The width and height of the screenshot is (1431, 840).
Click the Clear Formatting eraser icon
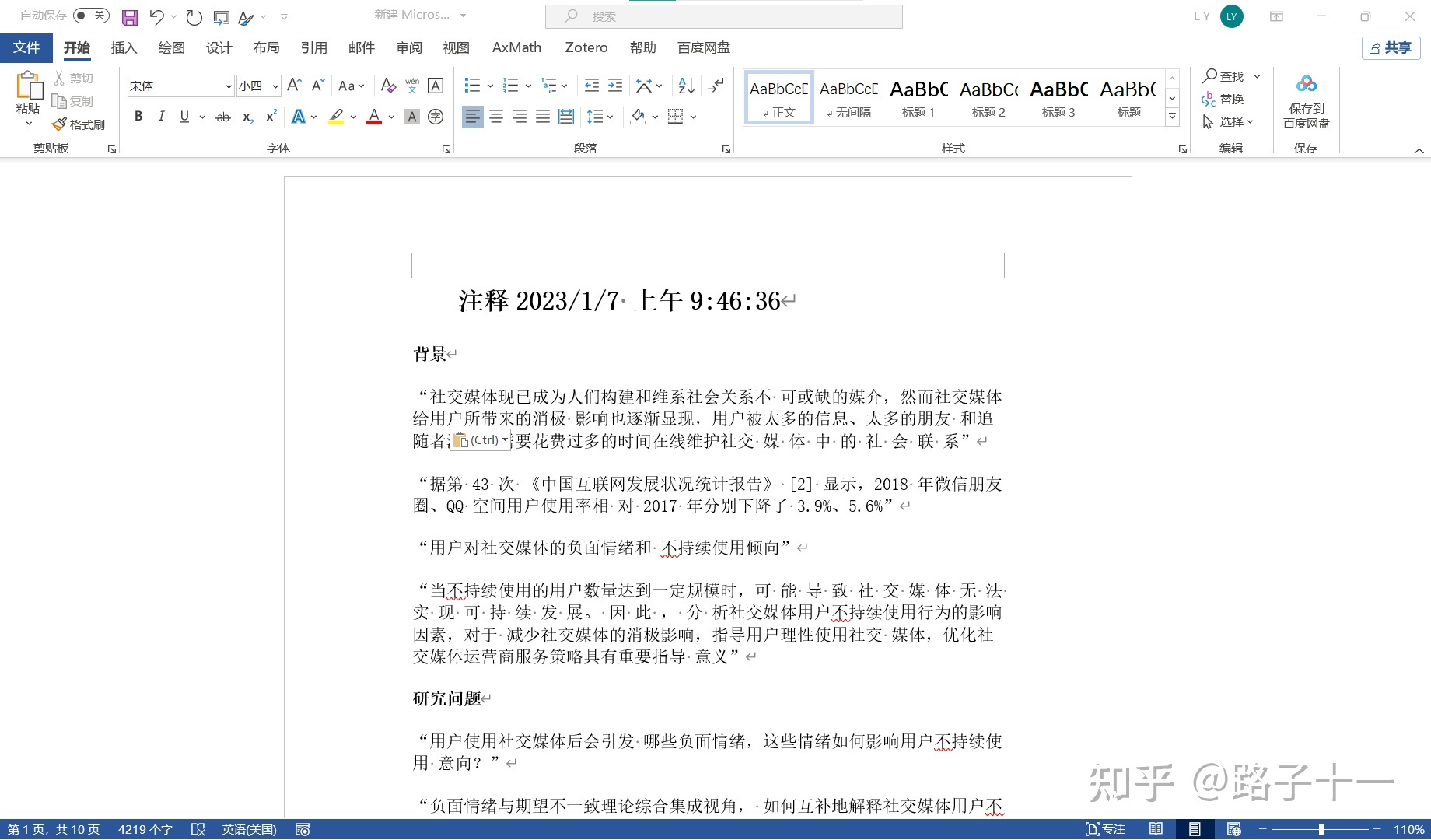coord(388,86)
